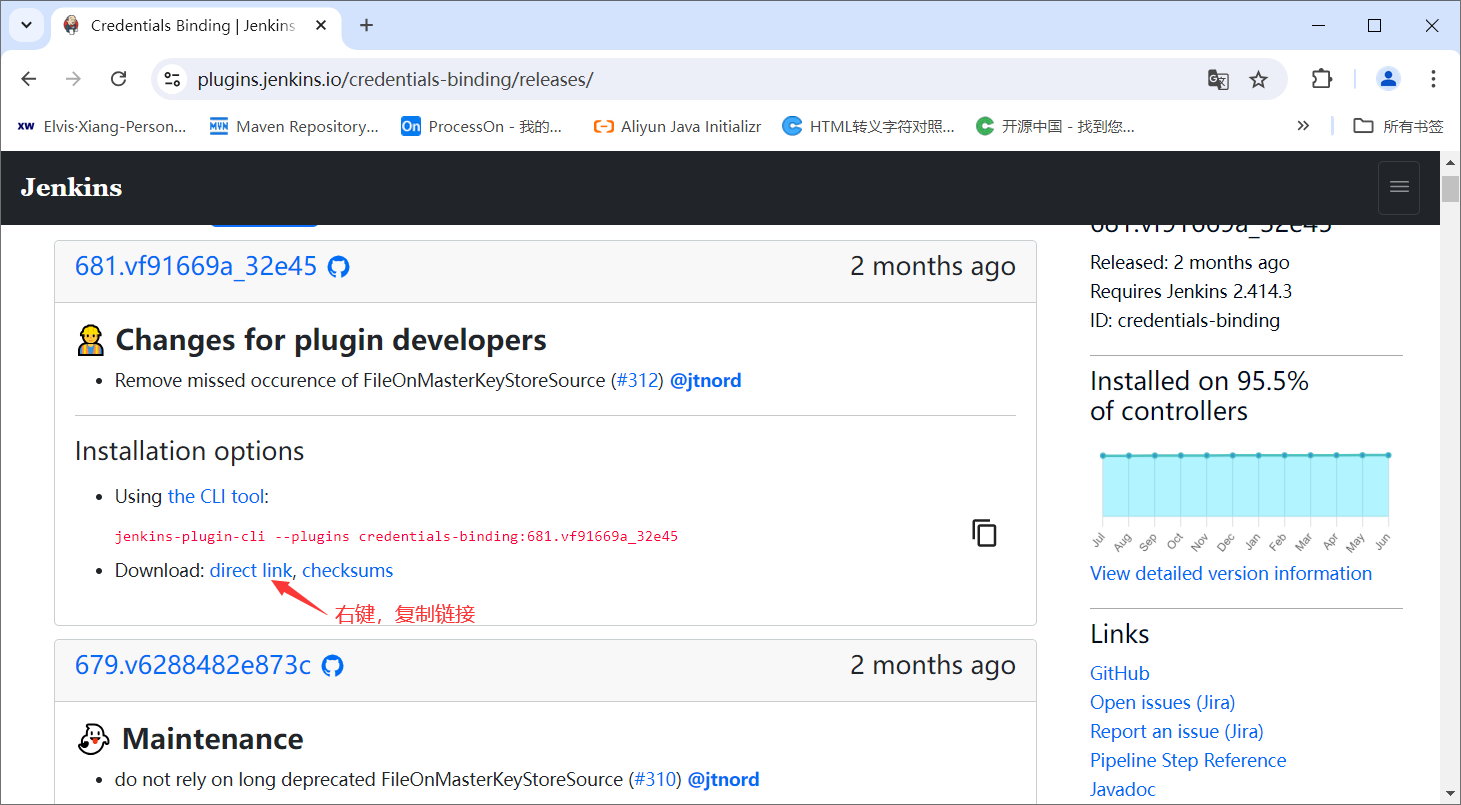The height and width of the screenshot is (805, 1461).
Task: Open the GitHub link in Links
Action: (x=1120, y=673)
